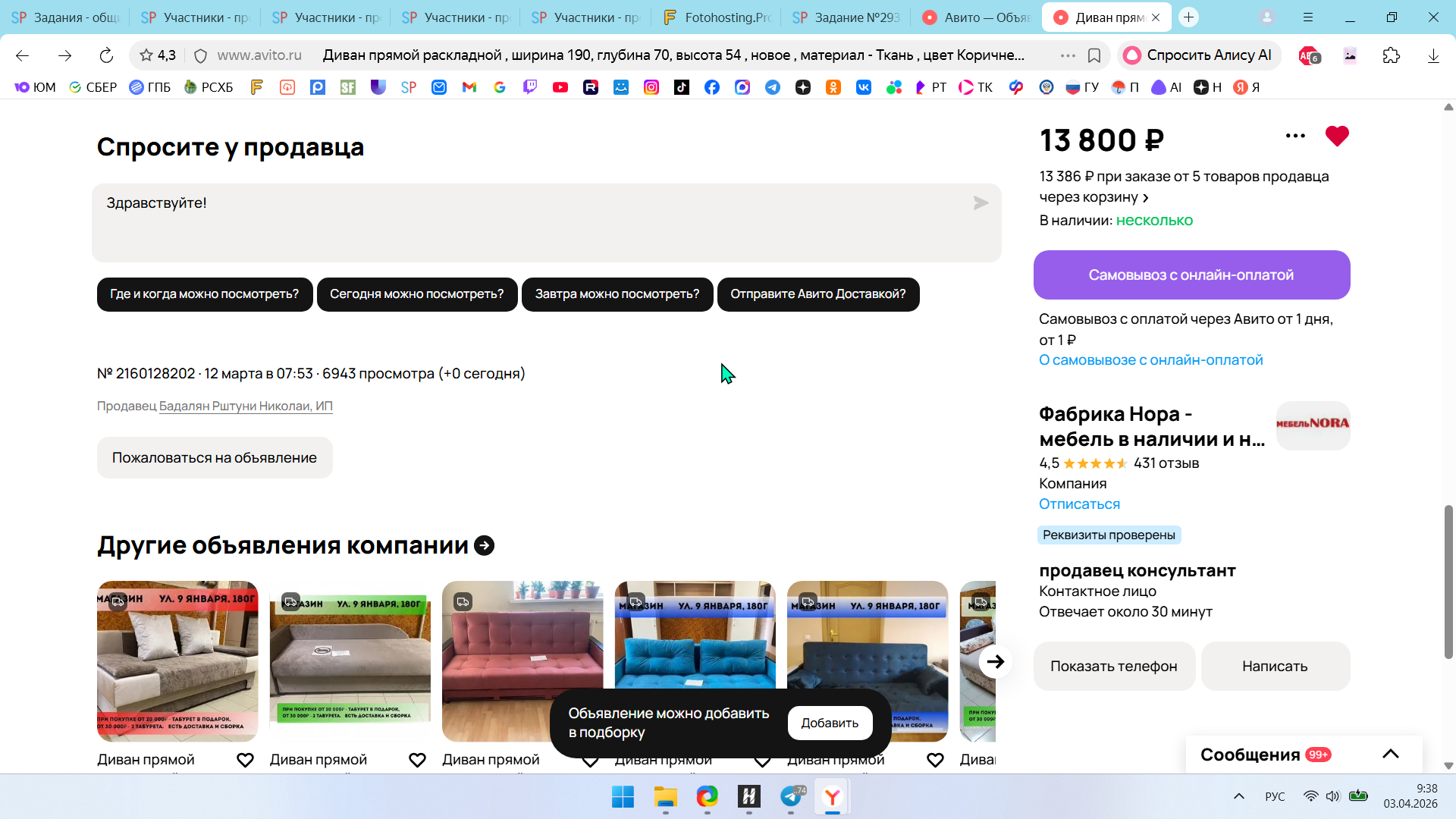The image size is (1456, 819).
Task: Open the downloads icon in browser toolbar
Action: [x=1433, y=55]
